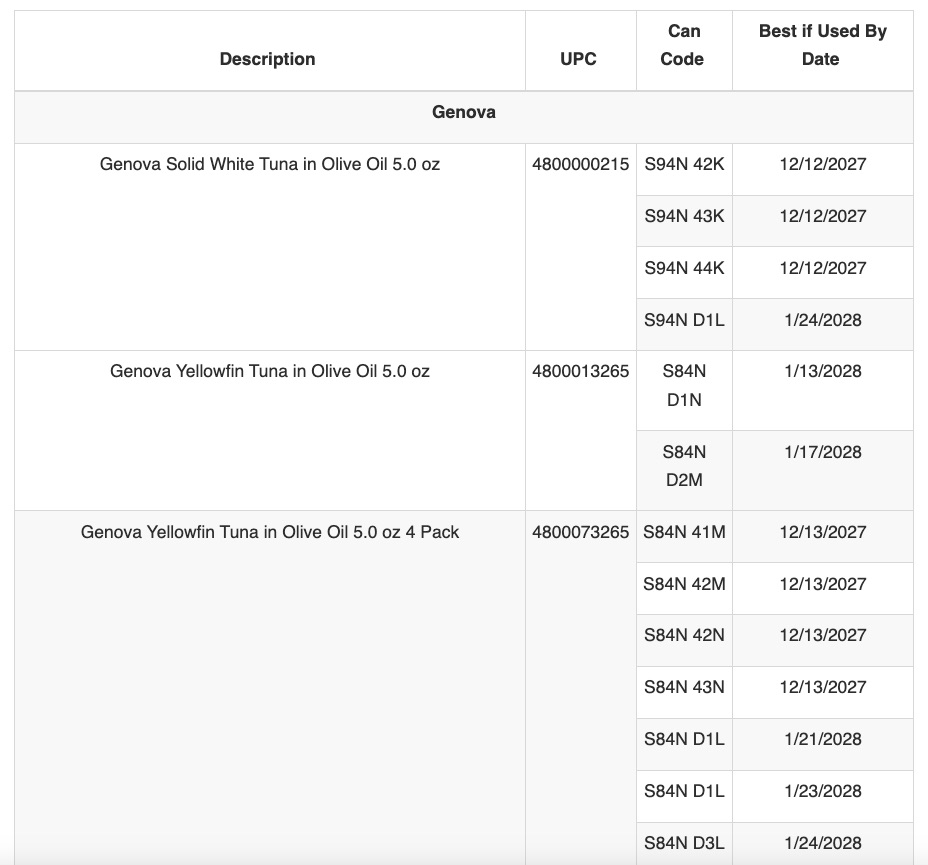Click Yellowfin Tuna 4 Pack description

[x=270, y=532]
